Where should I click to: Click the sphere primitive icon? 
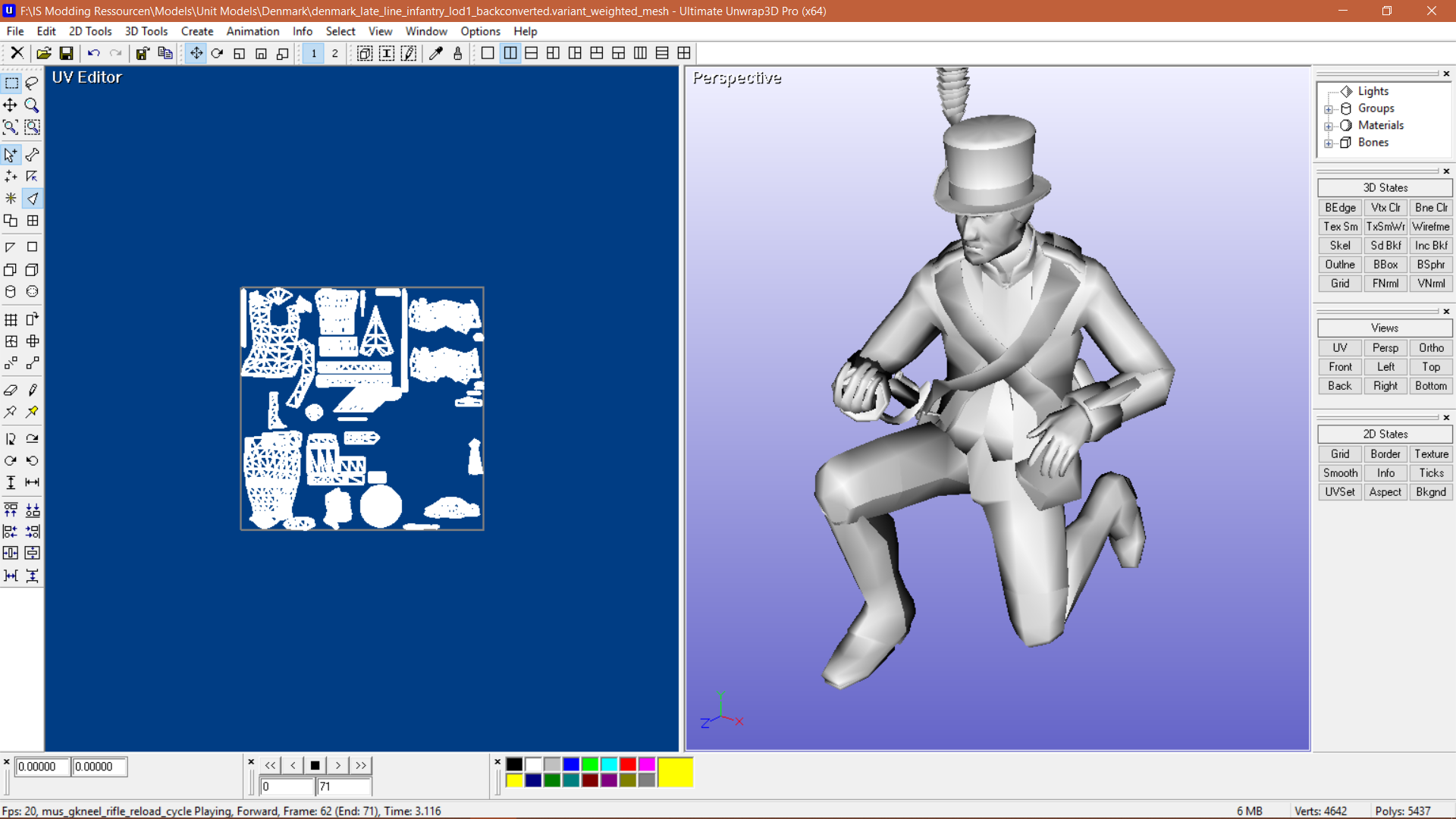click(32, 292)
